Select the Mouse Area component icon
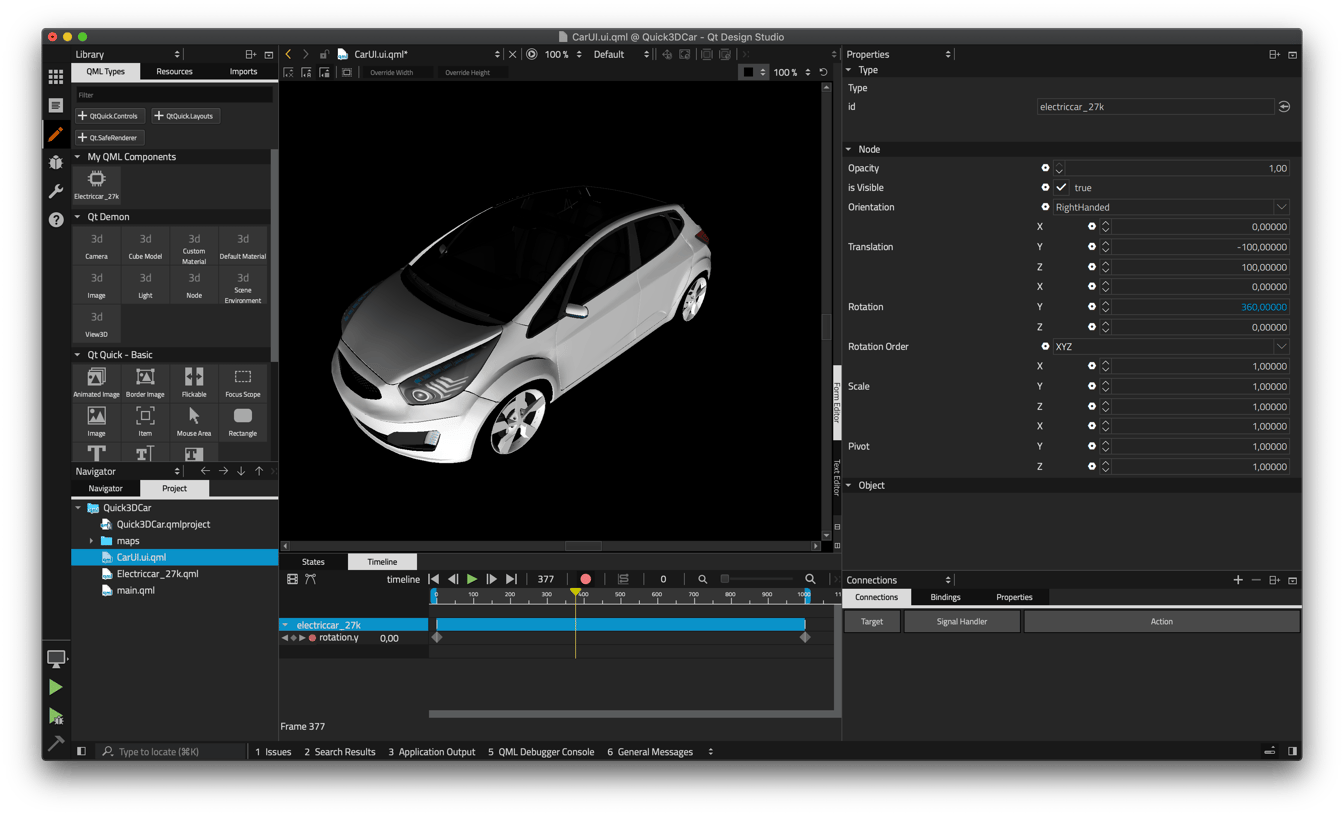Viewport: 1344px width, 816px height. (194, 416)
